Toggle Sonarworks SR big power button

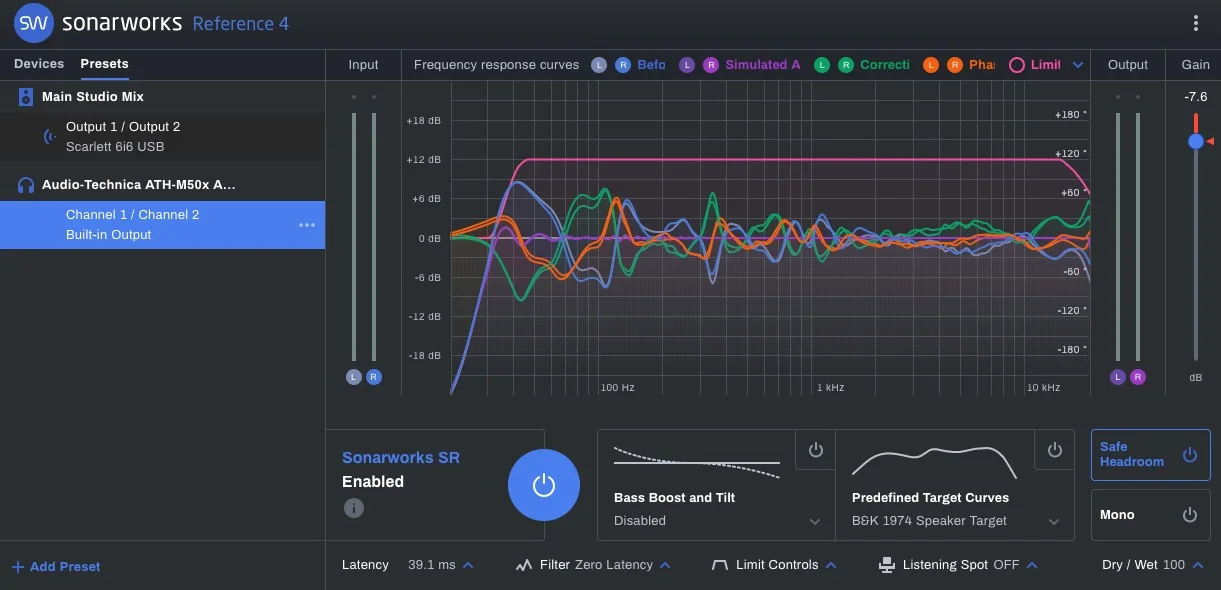[544, 485]
